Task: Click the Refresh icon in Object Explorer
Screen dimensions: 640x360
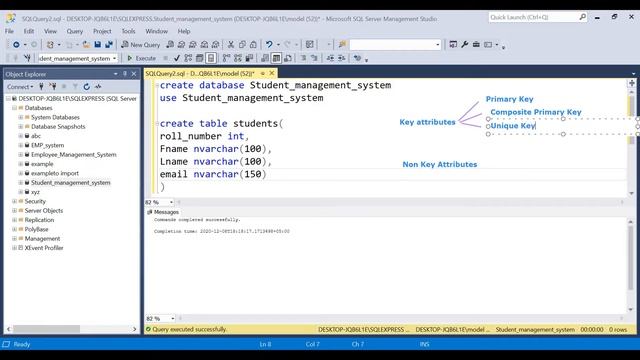Action: click(x=87, y=87)
